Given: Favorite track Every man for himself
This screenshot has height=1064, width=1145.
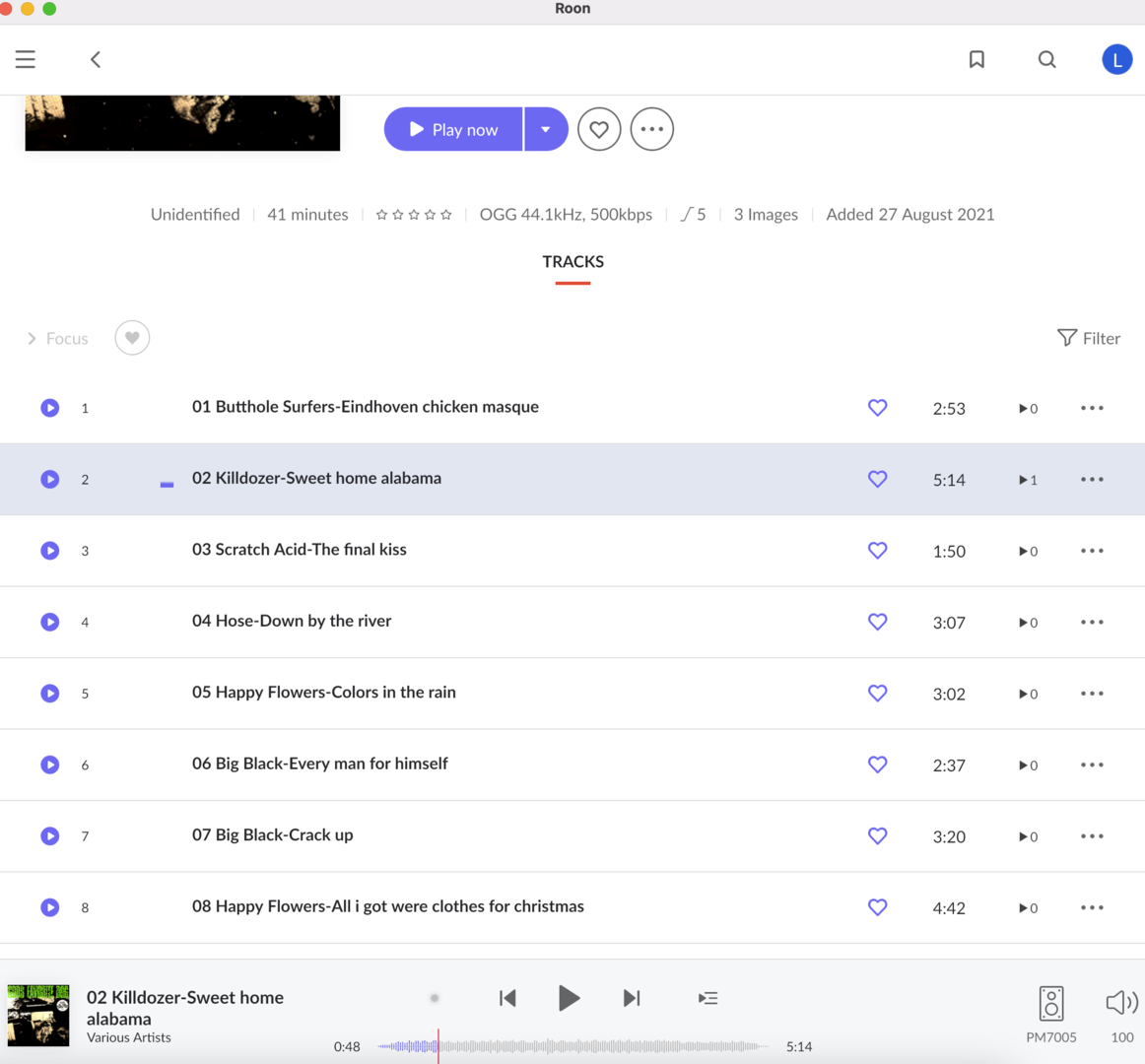Looking at the screenshot, I should [x=878, y=765].
